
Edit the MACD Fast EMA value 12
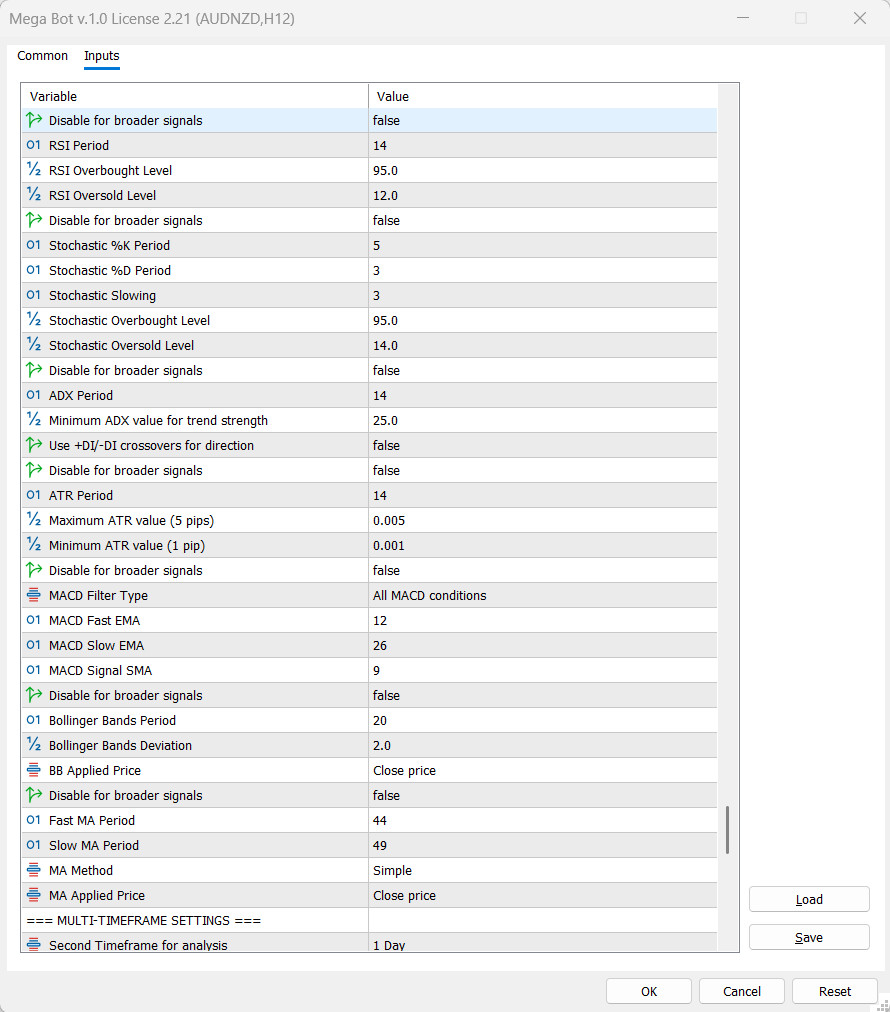pos(543,620)
